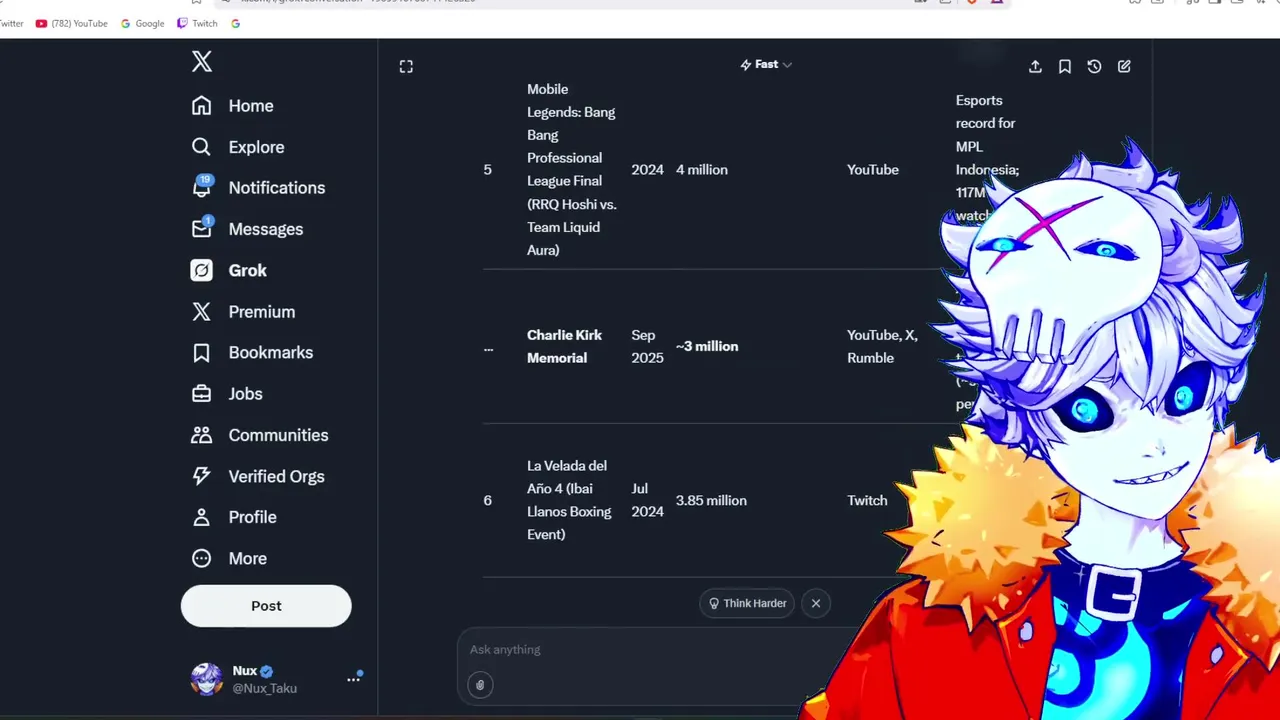The image size is (1280, 720).
Task: Open the Fast mode dropdown
Action: (766, 64)
